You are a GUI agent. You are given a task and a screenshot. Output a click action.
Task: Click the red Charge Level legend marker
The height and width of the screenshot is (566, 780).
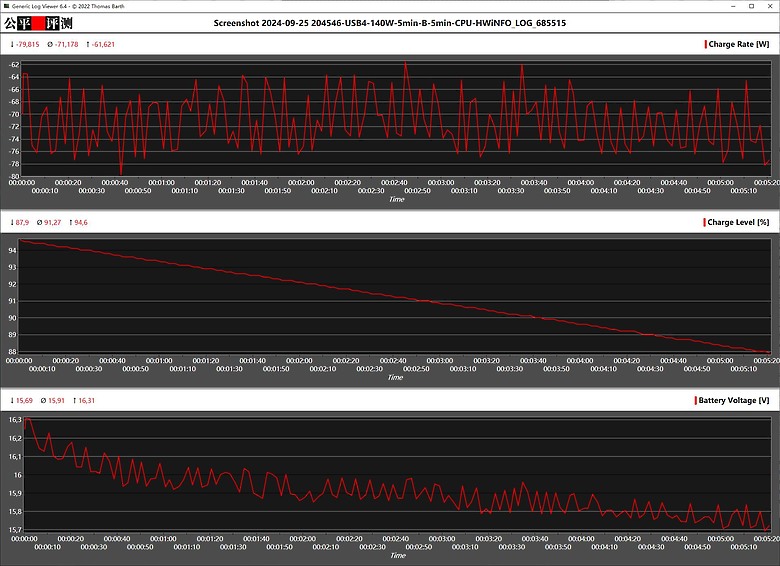tap(704, 222)
